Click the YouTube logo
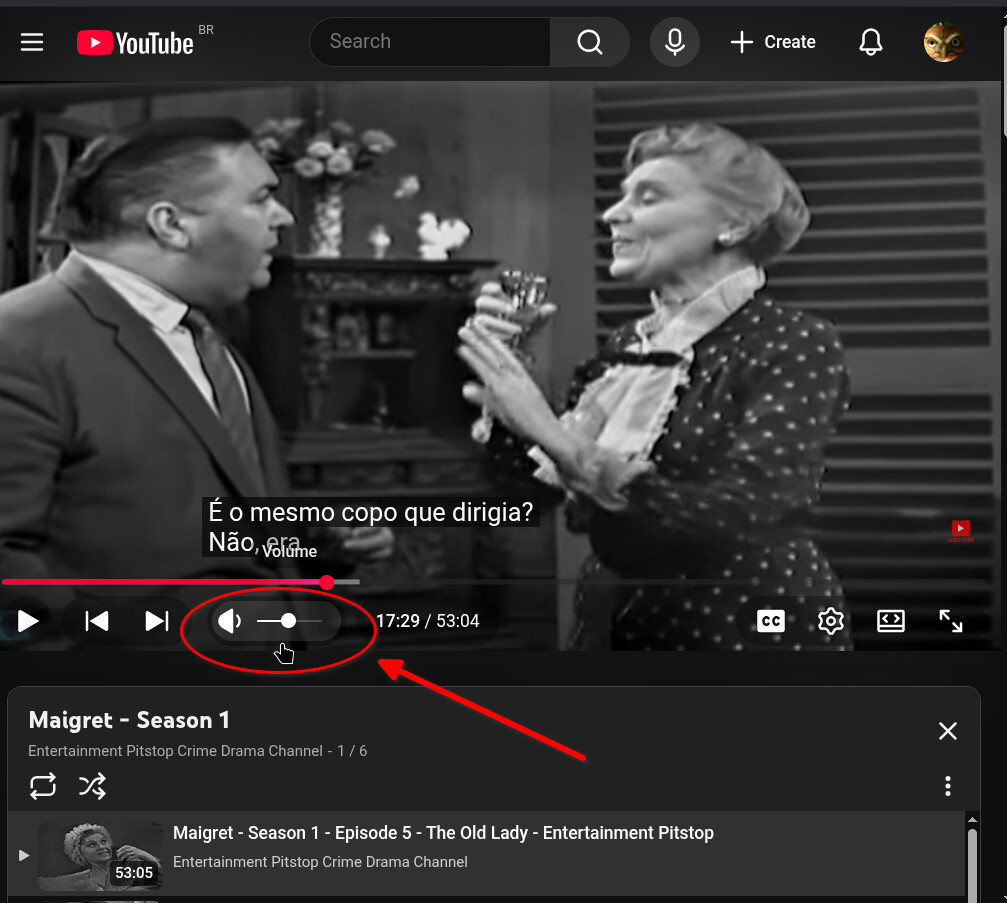This screenshot has height=903, width=1007. point(135,42)
